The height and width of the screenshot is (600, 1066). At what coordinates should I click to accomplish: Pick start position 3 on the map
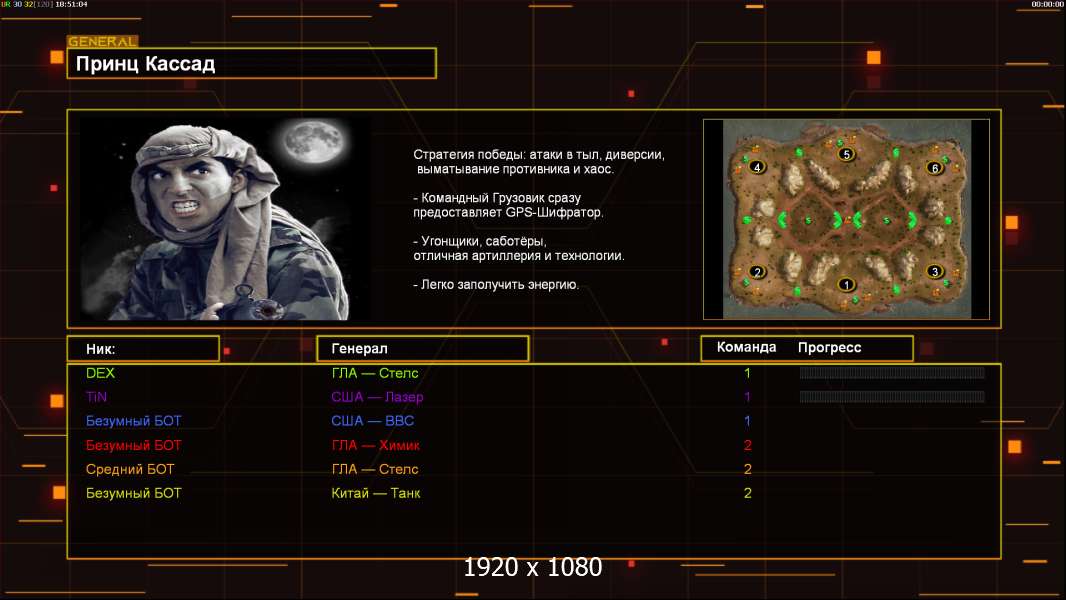pyautogui.click(x=934, y=271)
